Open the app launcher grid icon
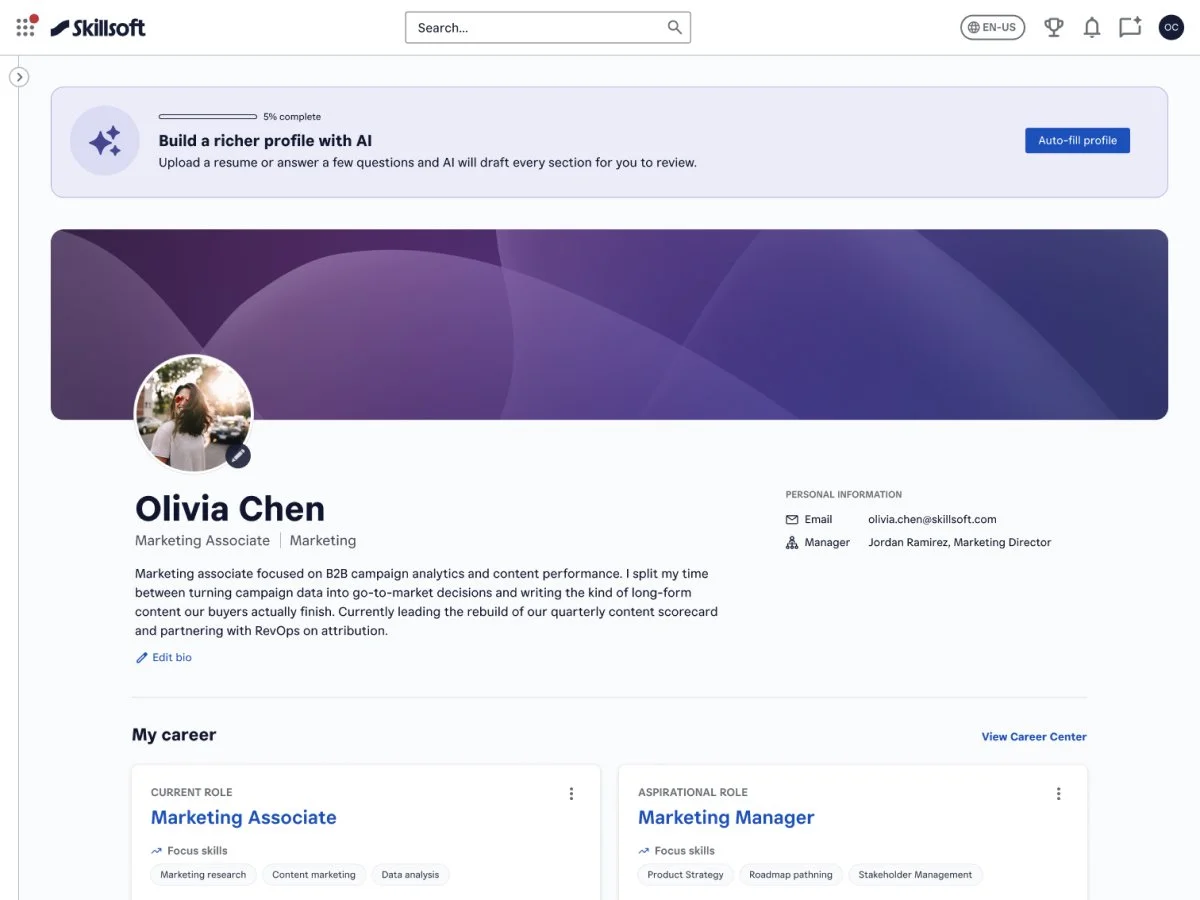Screen dimensions: 1200x900 (x=26, y=27)
